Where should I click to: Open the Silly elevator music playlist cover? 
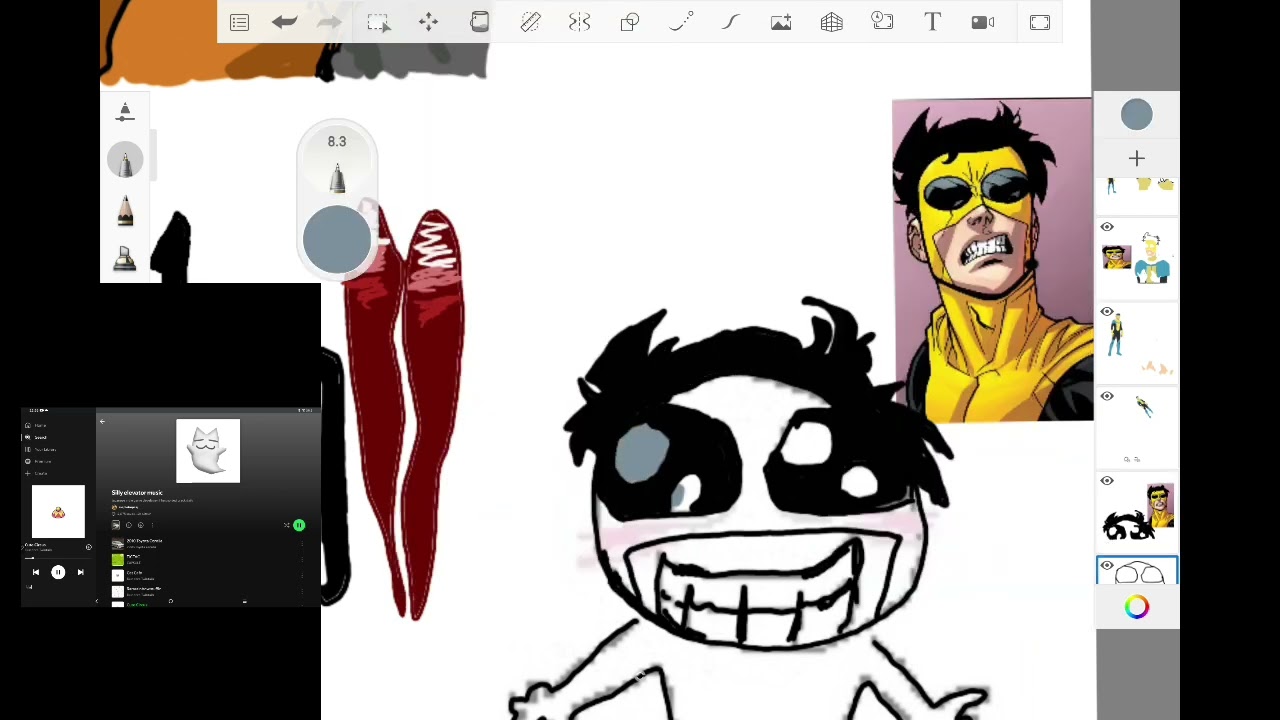(208, 451)
